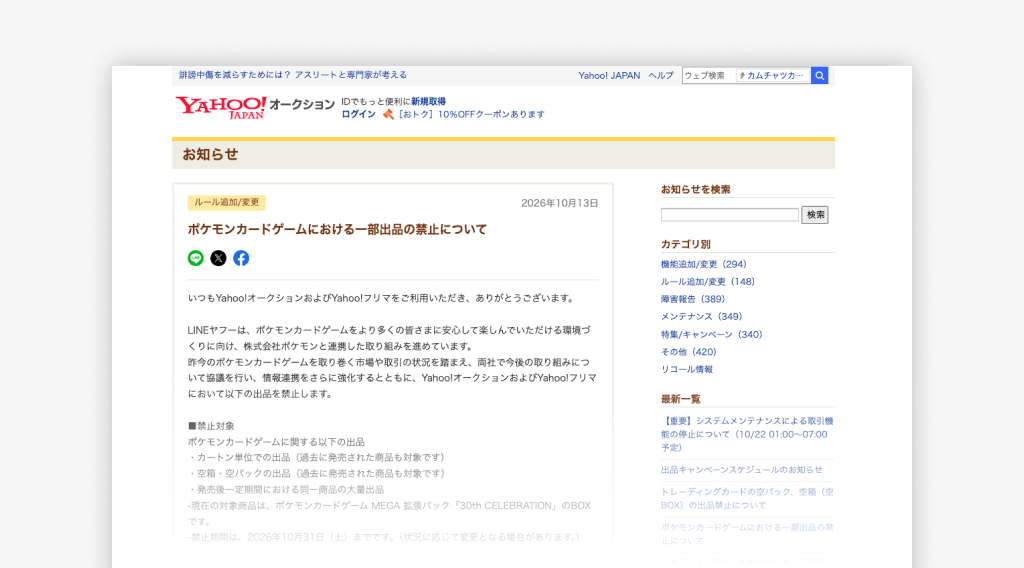Open the Yahoo! JAPAN top link

[609, 76]
